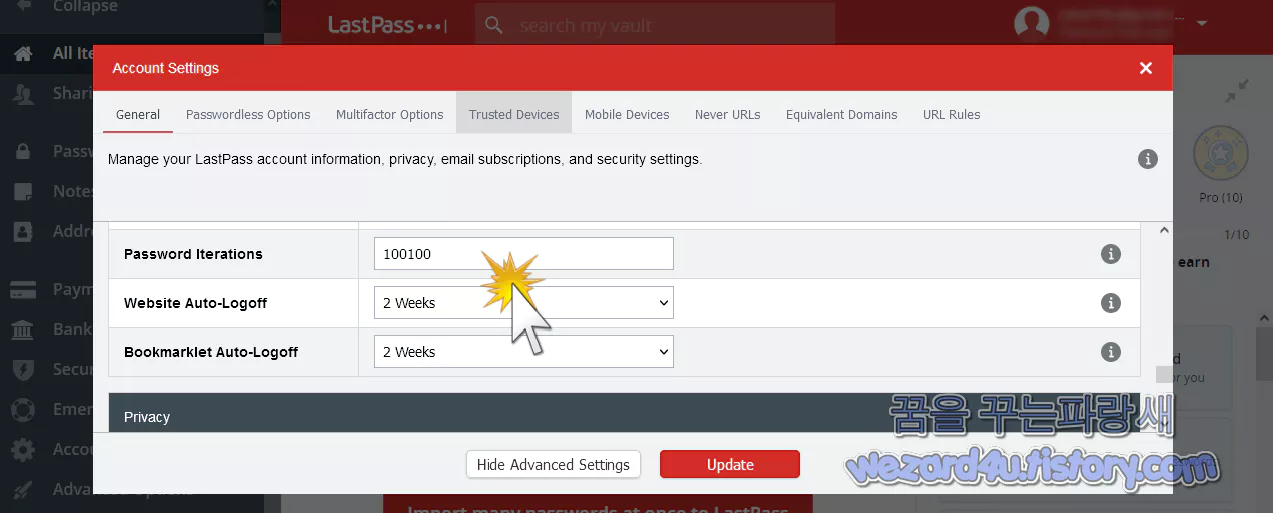Screen dimensions: 1273x513
Task: Open the URL Rules tab
Action: [951, 114]
